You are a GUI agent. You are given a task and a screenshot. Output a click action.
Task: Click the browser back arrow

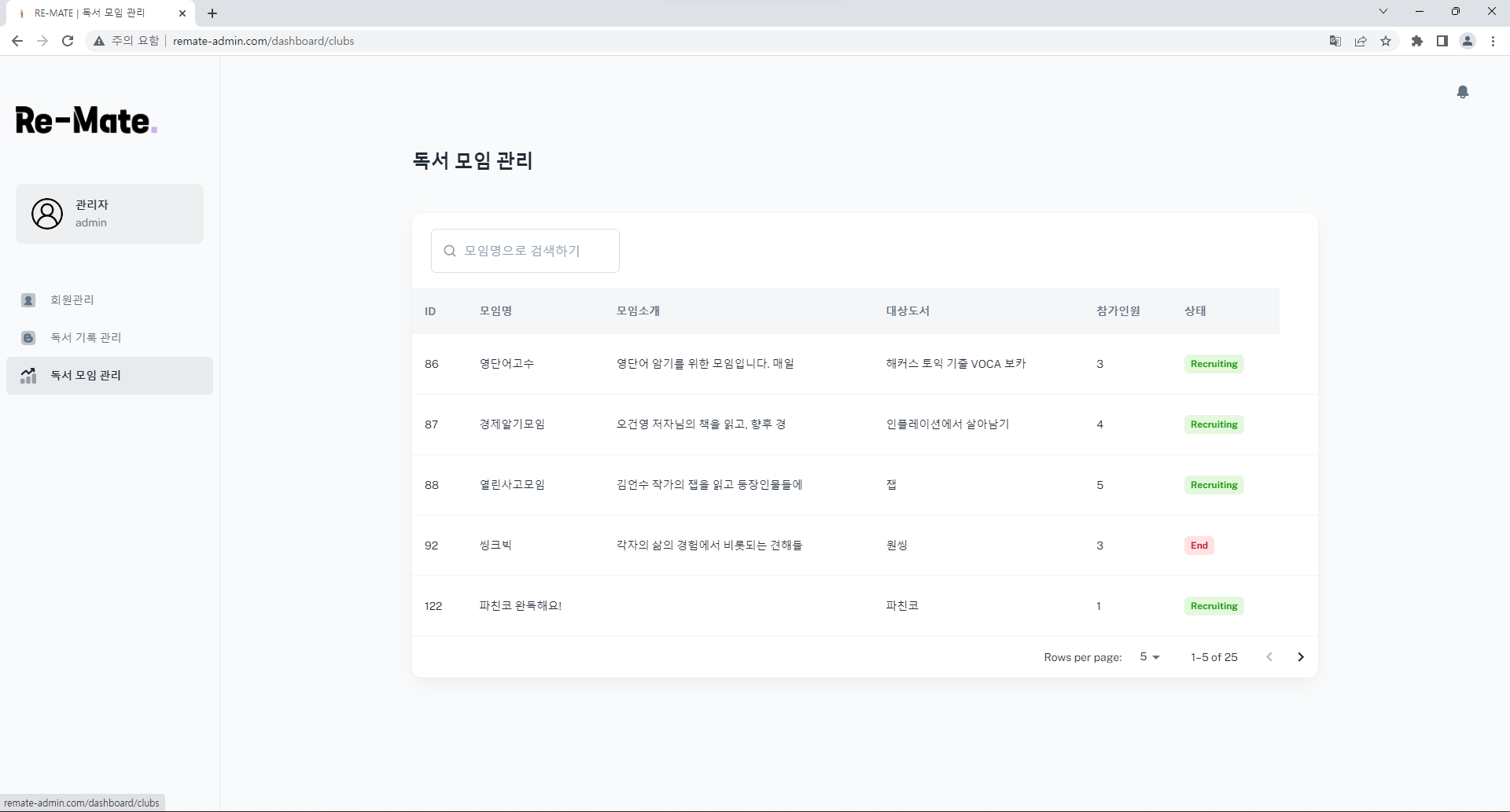(x=17, y=41)
